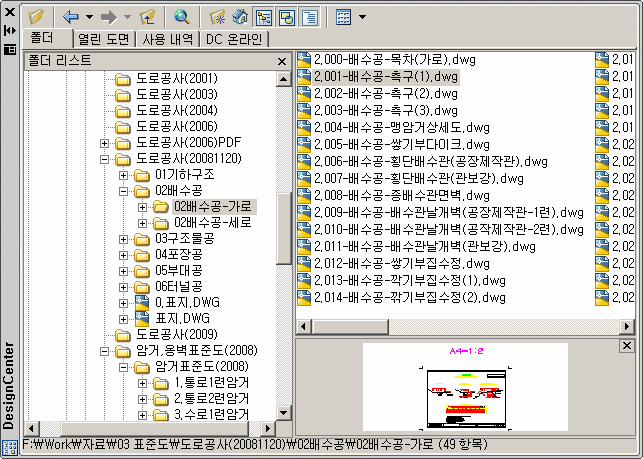Click the Load folder icon in toolbar

(36, 17)
